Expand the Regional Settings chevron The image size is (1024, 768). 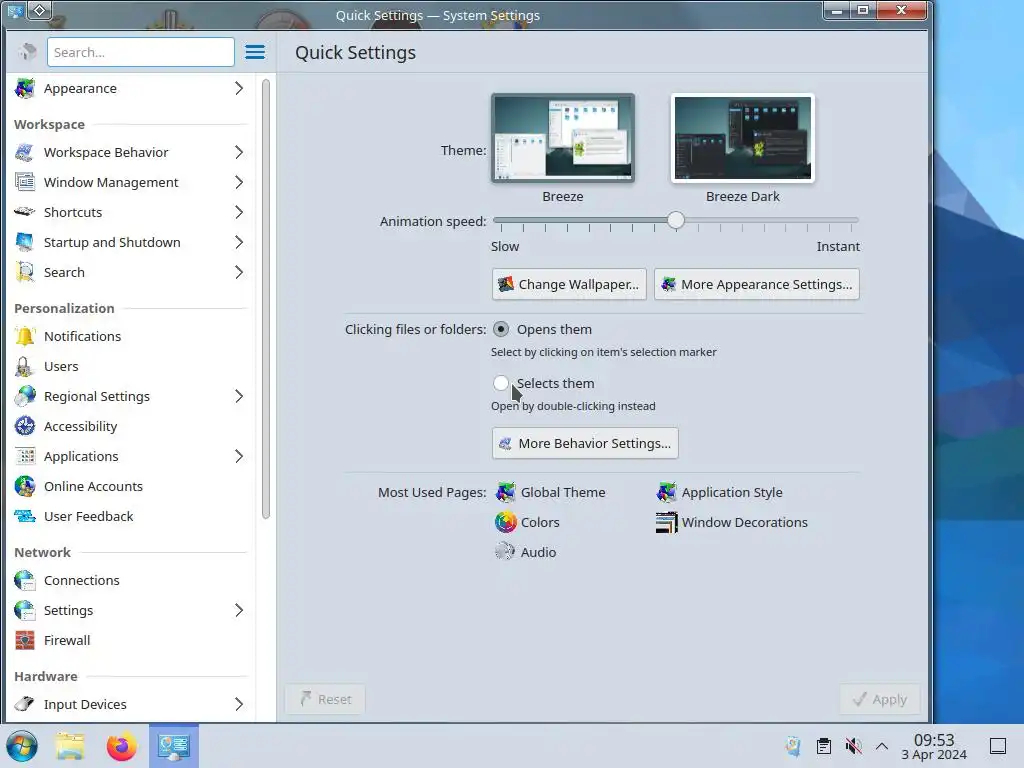click(239, 396)
